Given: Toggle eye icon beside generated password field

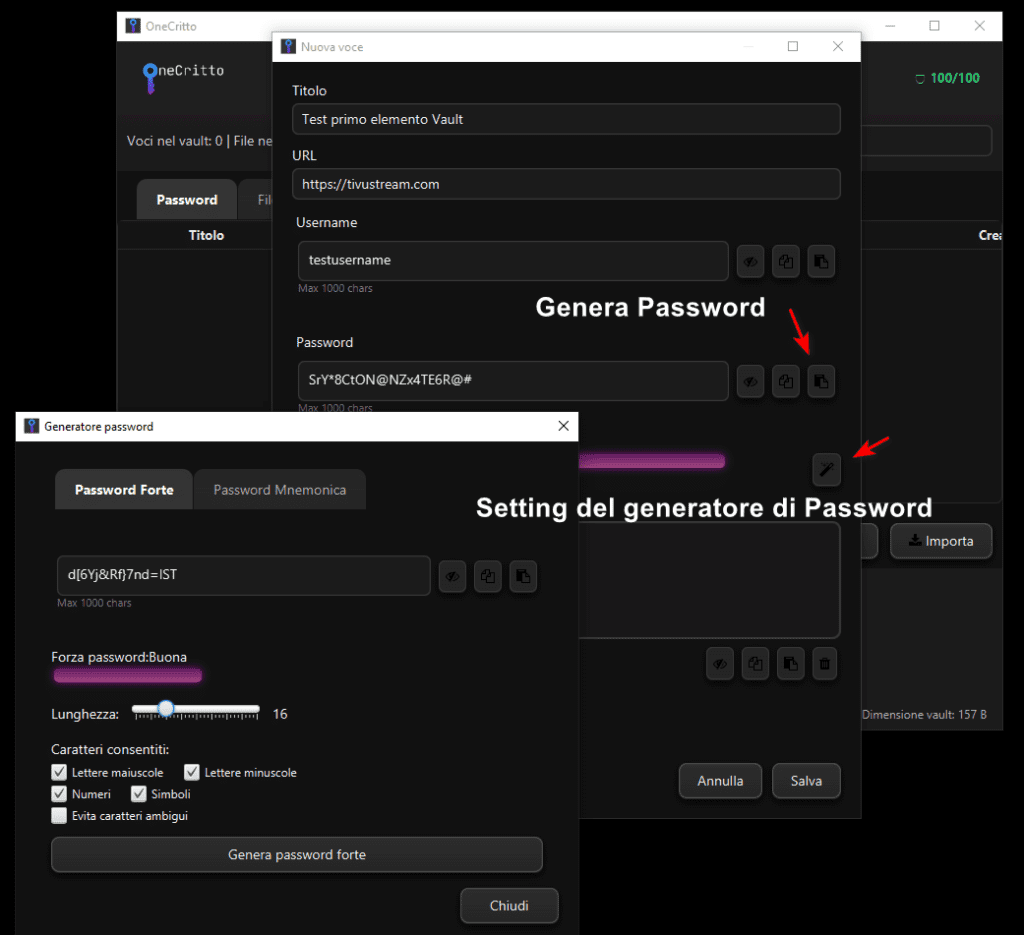Looking at the screenshot, I should [x=453, y=577].
